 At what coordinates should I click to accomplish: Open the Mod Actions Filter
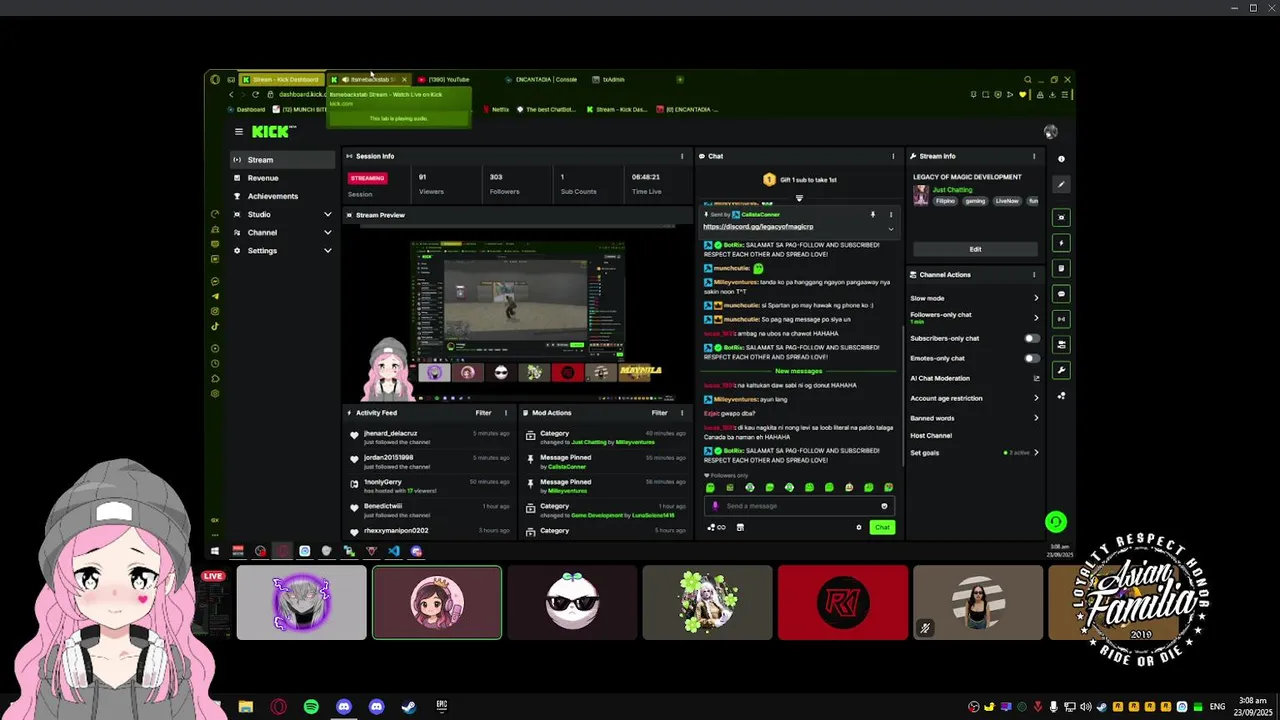[659, 412]
